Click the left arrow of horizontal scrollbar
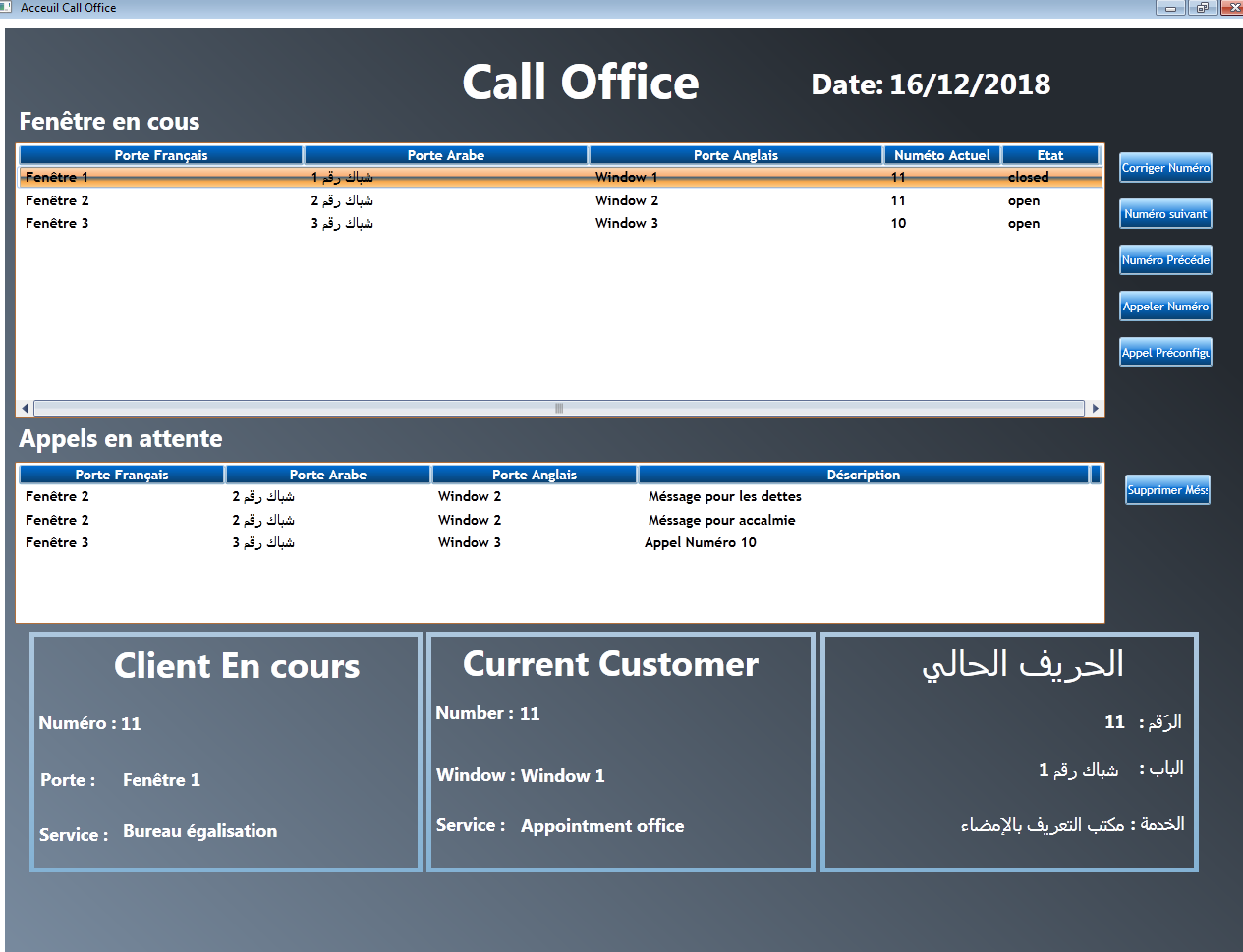Screen dimensions: 1243x952 point(25,408)
